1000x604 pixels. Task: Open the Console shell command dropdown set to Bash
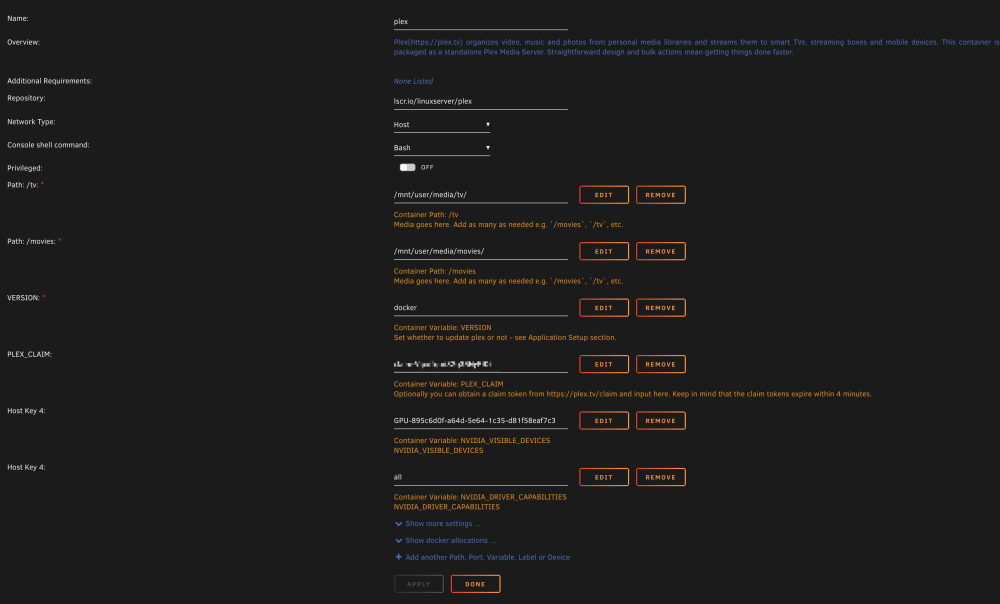[441, 147]
